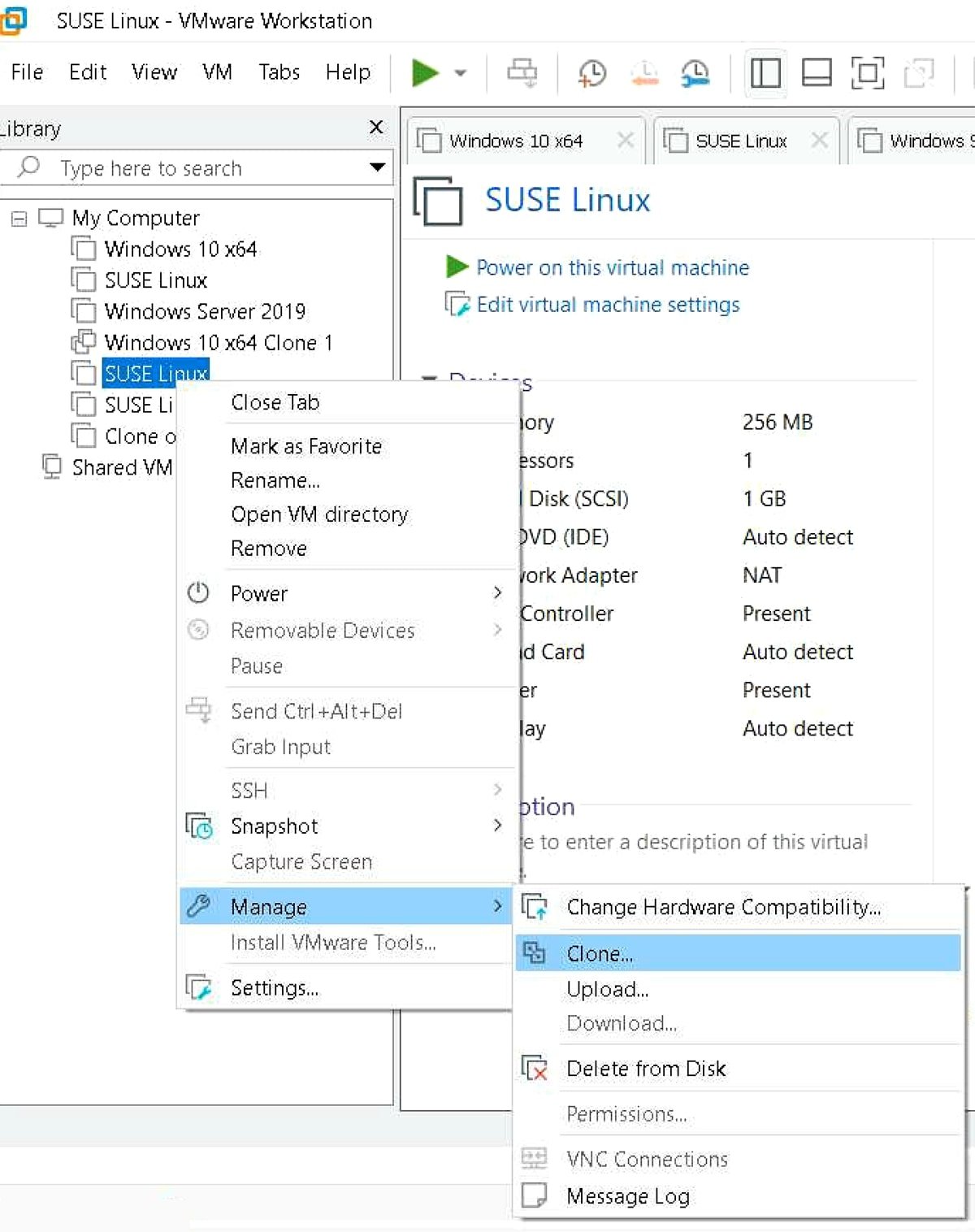Image resolution: width=975 pixels, height=1232 pixels.
Task: Take a snapshot using the toolbar icon
Action: click(591, 73)
